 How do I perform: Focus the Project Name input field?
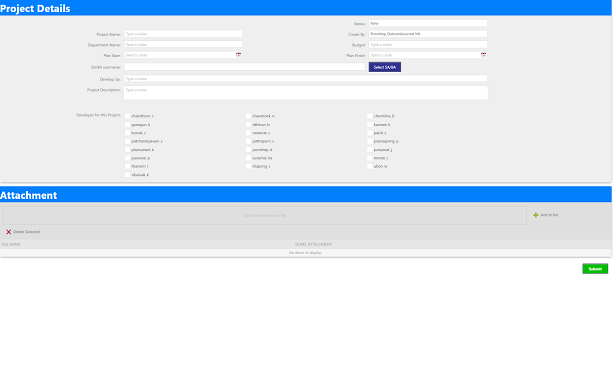click(183, 34)
